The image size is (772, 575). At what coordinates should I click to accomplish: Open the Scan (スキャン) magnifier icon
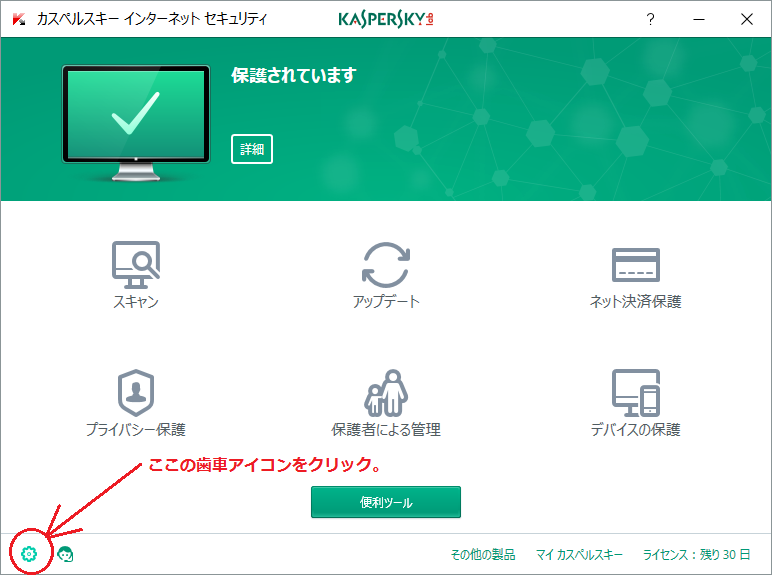coord(135,263)
